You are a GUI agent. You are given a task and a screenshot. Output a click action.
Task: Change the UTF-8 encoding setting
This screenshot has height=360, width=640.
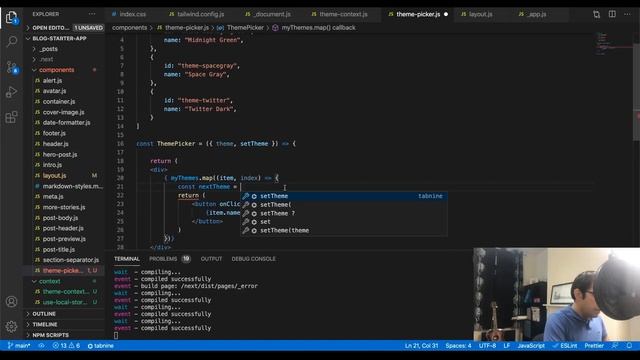[x=487, y=346]
